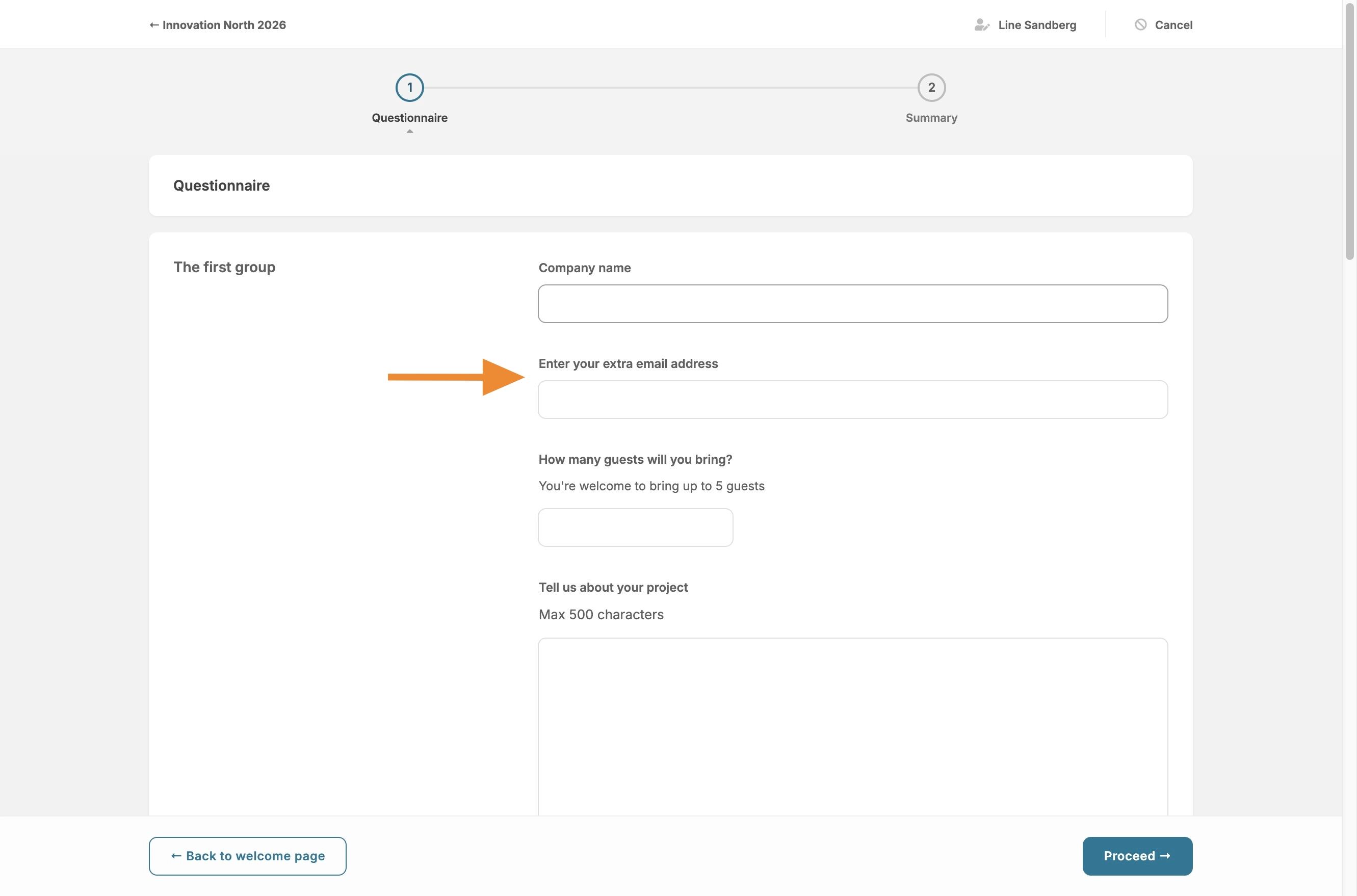Click step 2 circle in progress bar
This screenshot has width=1357, height=896.
[931, 88]
